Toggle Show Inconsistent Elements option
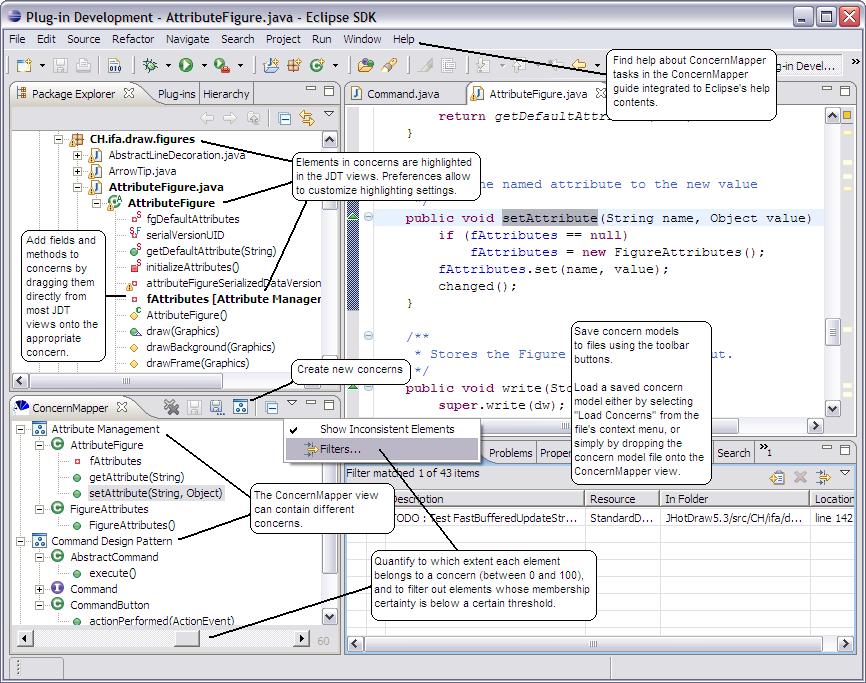This screenshot has width=866, height=683. pyautogui.click(x=381, y=429)
